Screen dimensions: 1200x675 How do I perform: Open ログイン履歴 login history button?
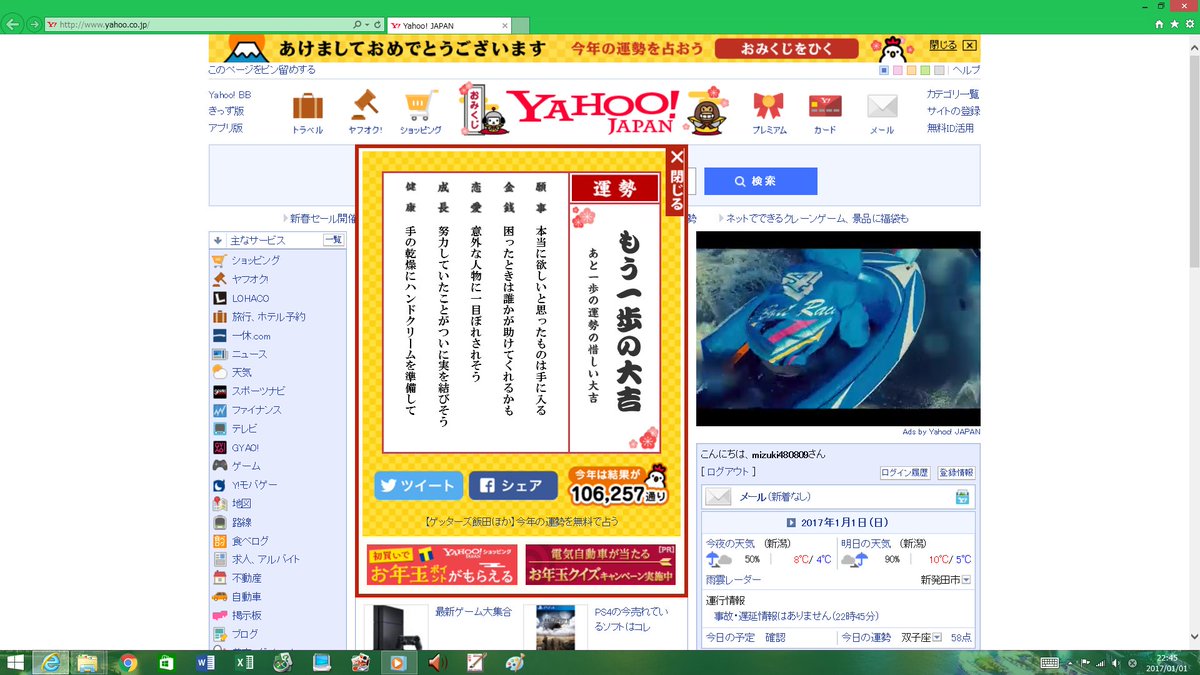[x=905, y=472]
